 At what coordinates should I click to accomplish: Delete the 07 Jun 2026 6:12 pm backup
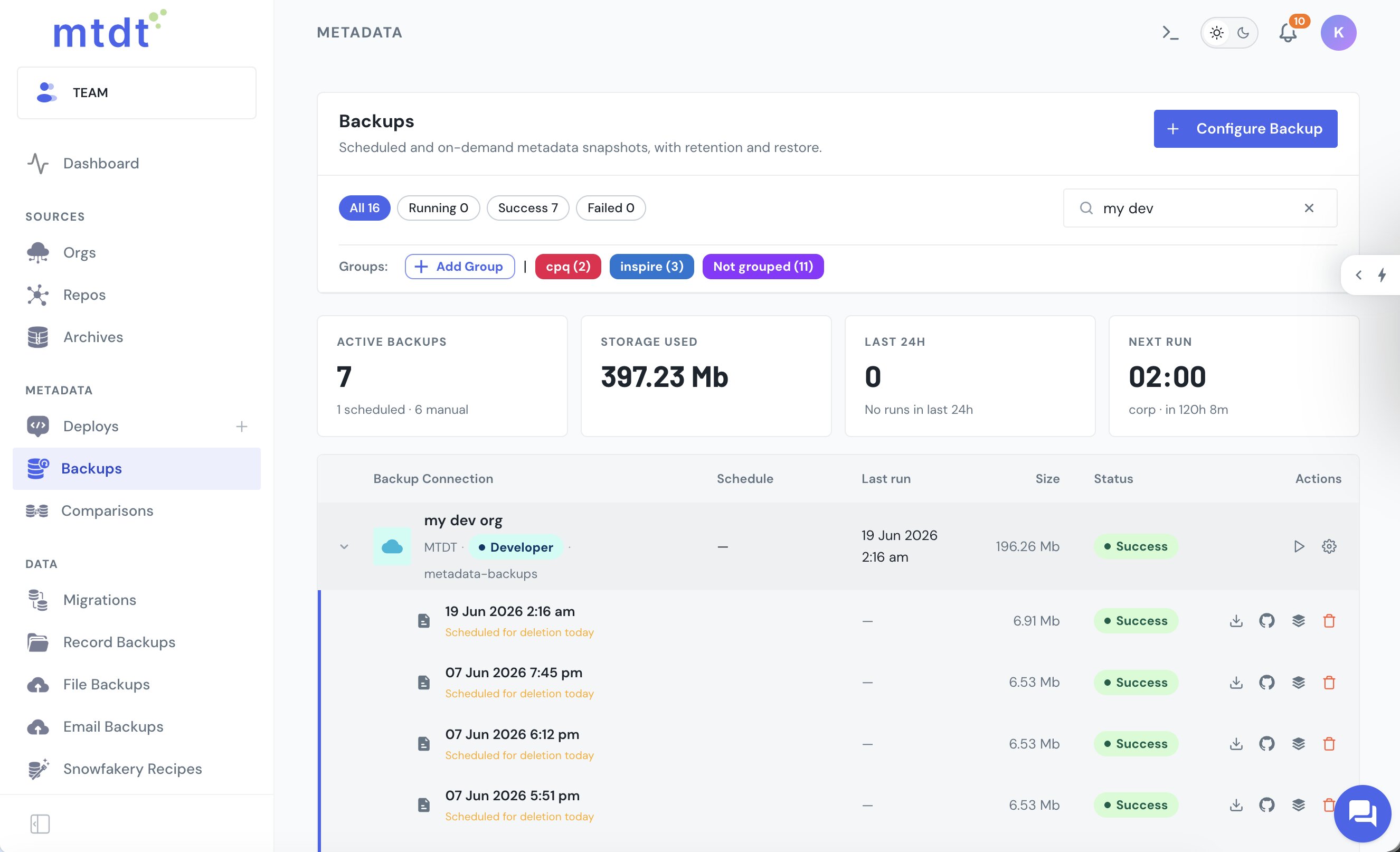click(1328, 743)
